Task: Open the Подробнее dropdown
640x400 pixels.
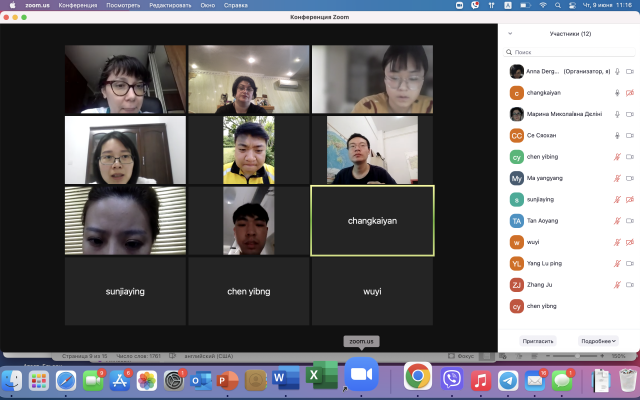Action: pyautogui.click(x=598, y=341)
